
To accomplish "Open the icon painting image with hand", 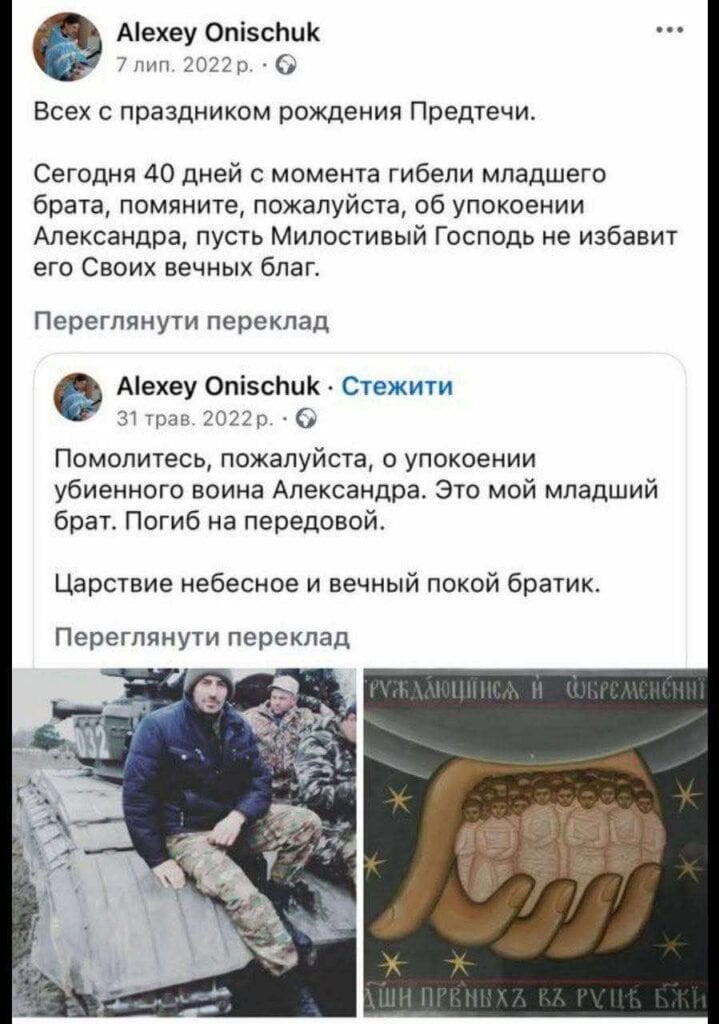I will [x=535, y=842].
